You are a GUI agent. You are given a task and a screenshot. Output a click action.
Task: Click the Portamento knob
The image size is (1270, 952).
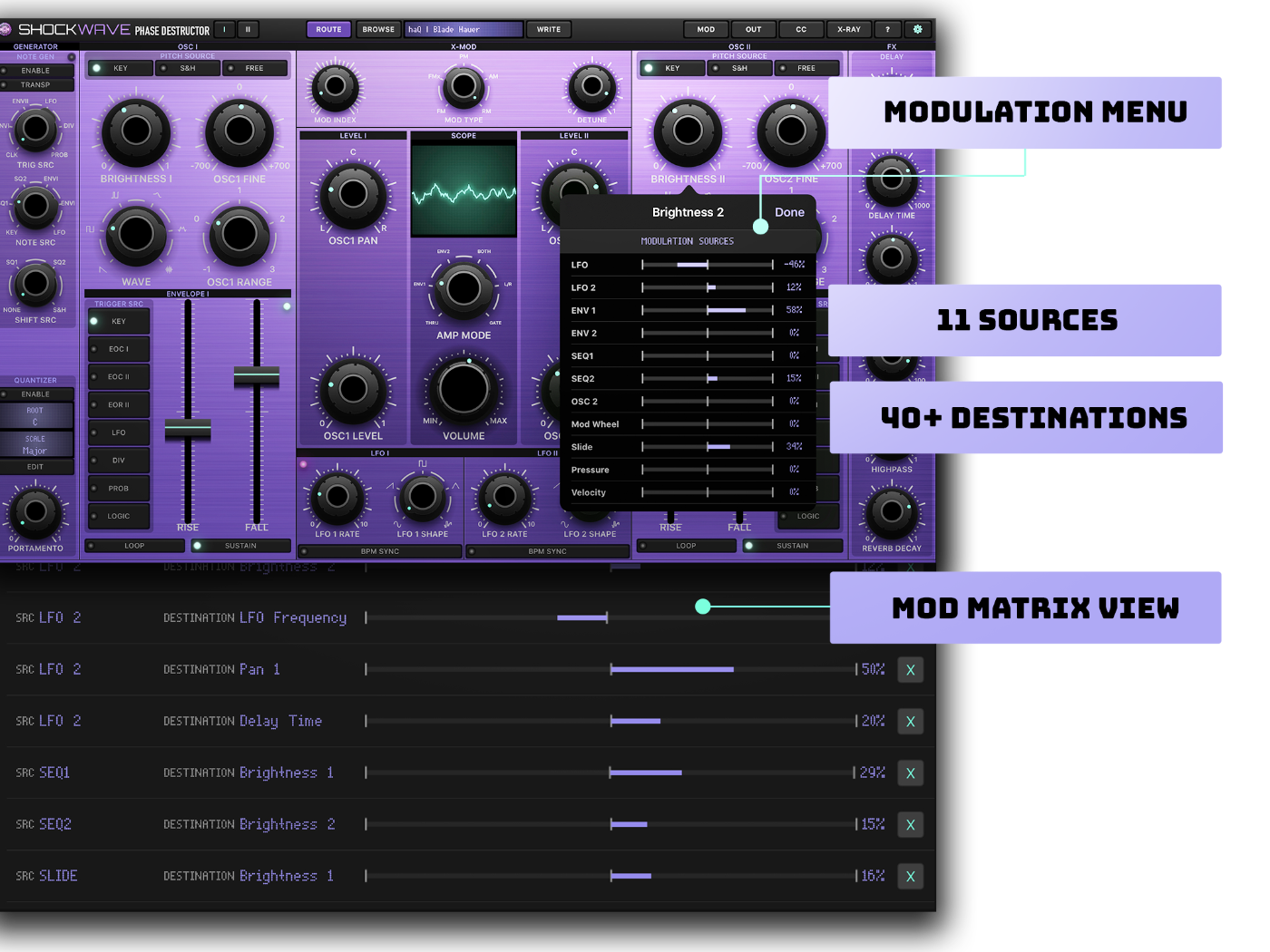tap(35, 512)
